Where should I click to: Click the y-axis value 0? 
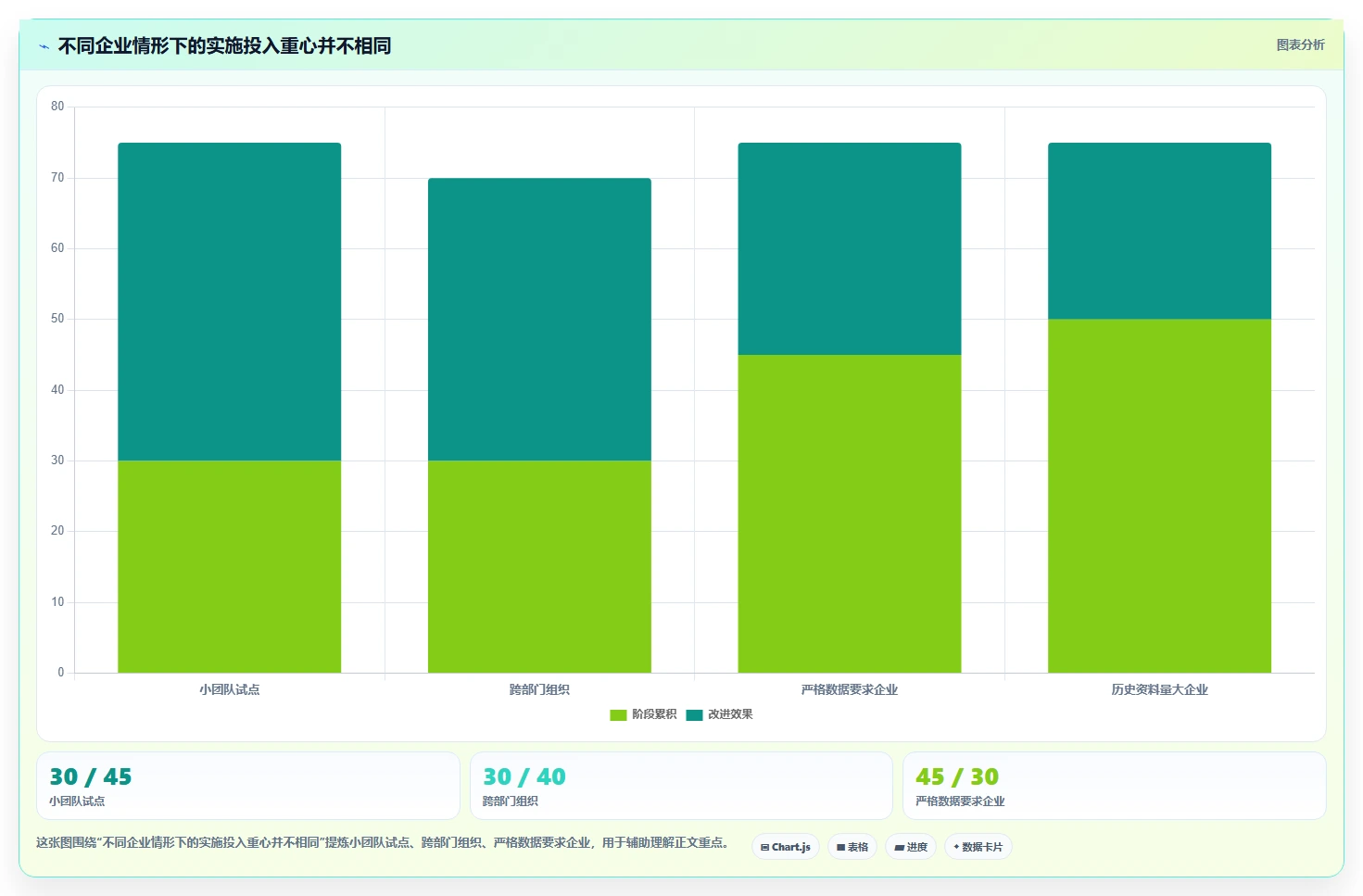click(x=61, y=673)
